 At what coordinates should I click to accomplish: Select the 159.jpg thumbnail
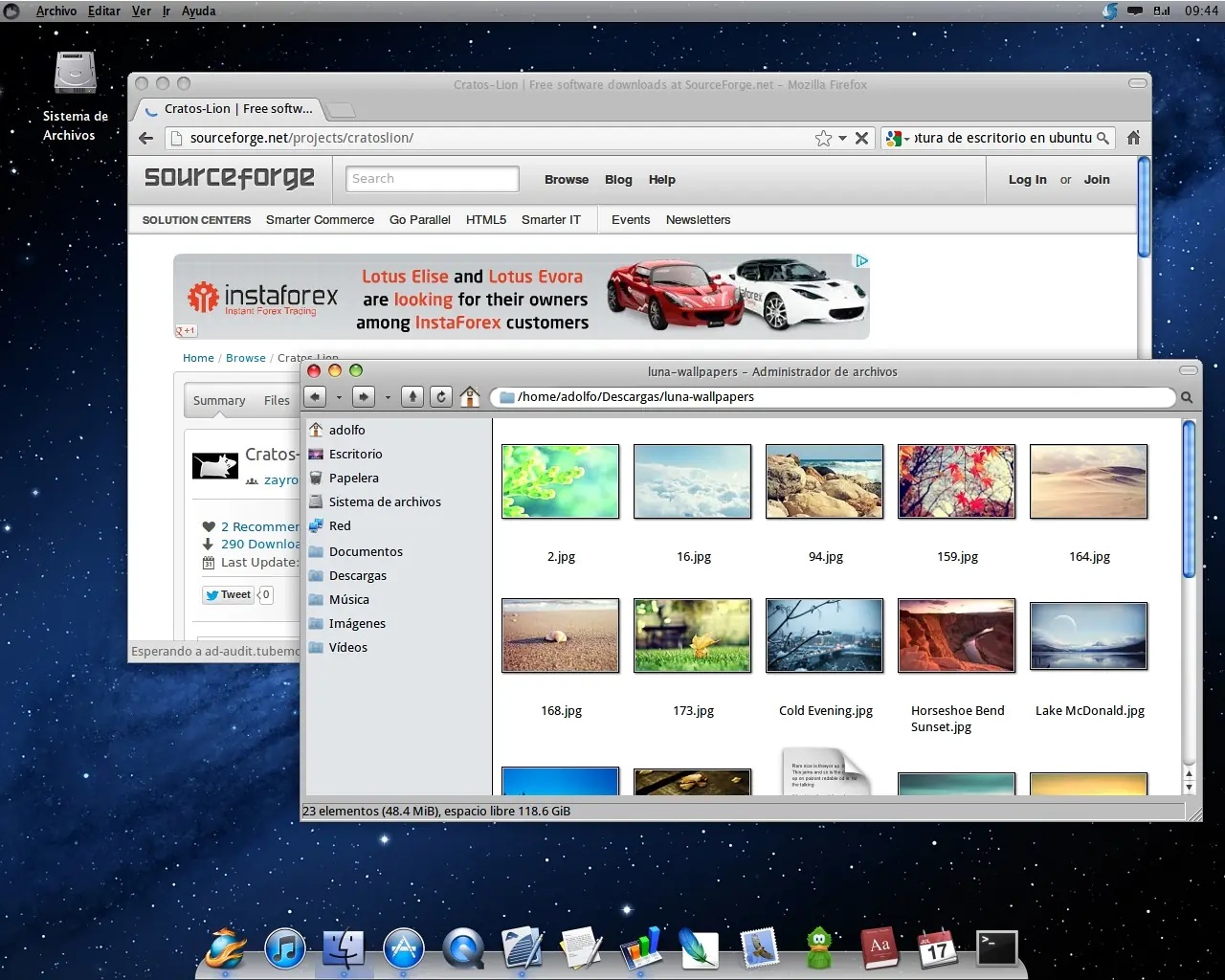click(x=957, y=481)
